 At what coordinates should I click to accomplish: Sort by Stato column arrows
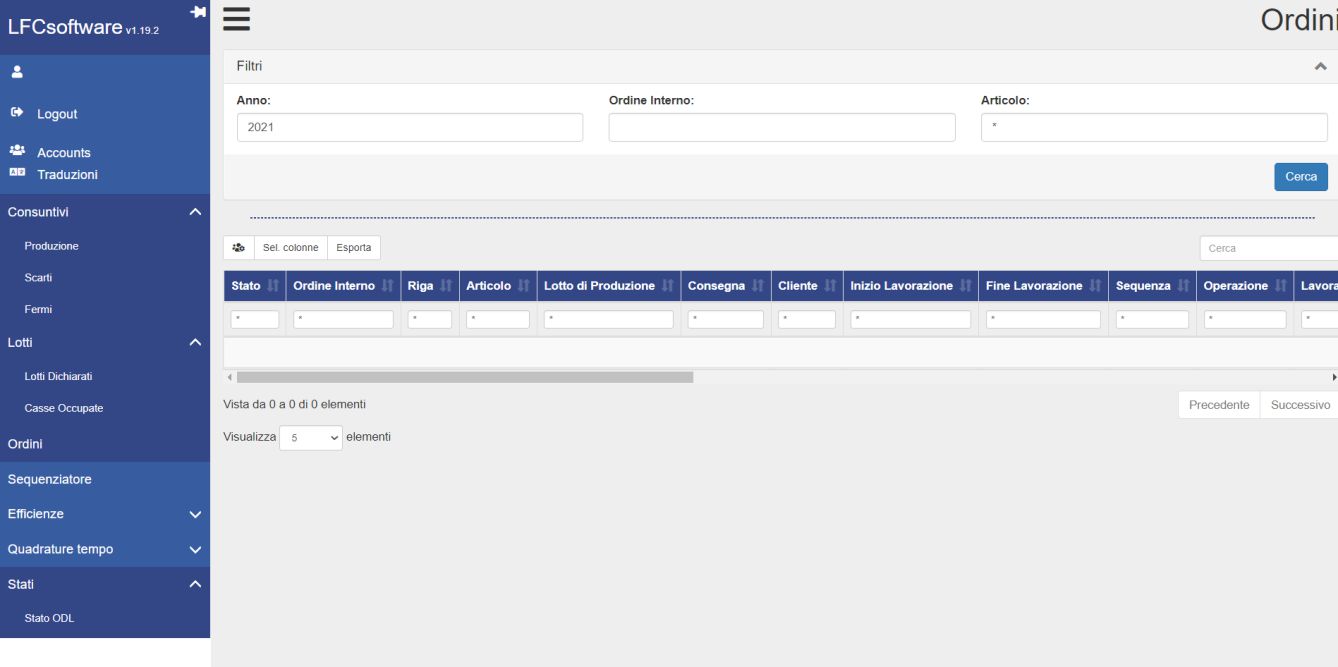tap(271, 286)
